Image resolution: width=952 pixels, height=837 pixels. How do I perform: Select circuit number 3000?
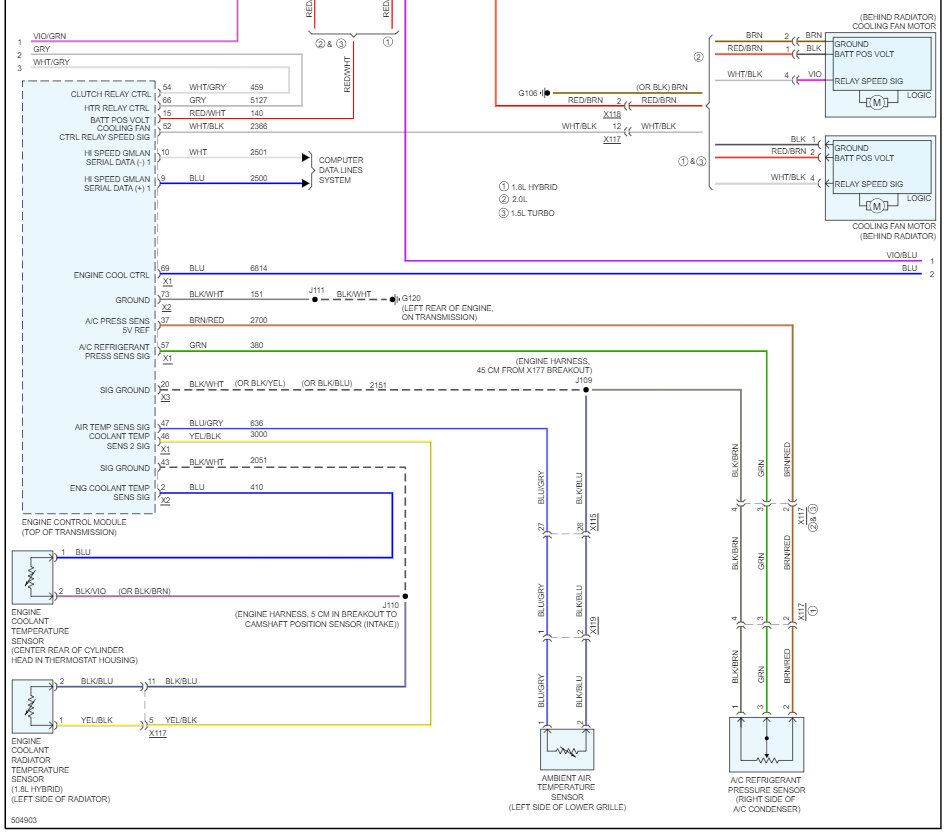[259, 435]
